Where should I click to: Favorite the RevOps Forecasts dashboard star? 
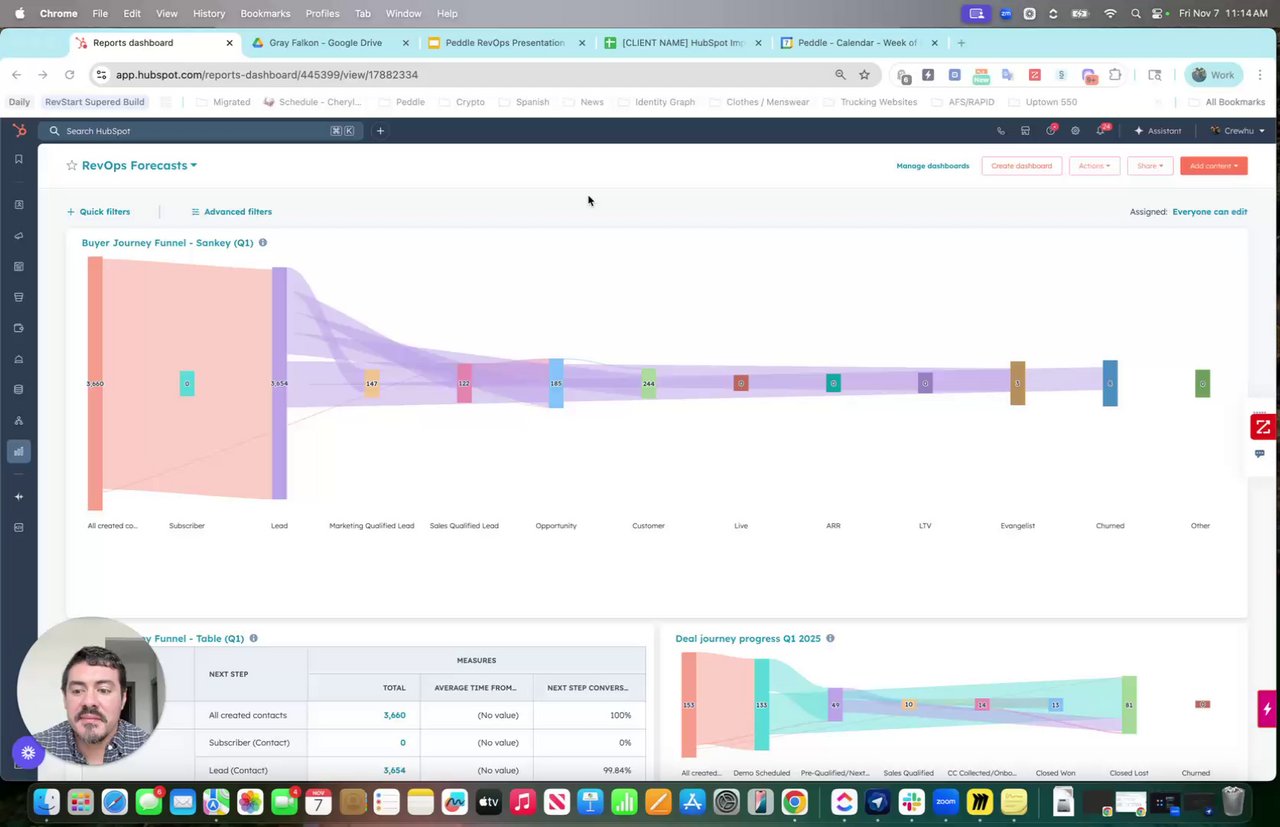tap(71, 166)
